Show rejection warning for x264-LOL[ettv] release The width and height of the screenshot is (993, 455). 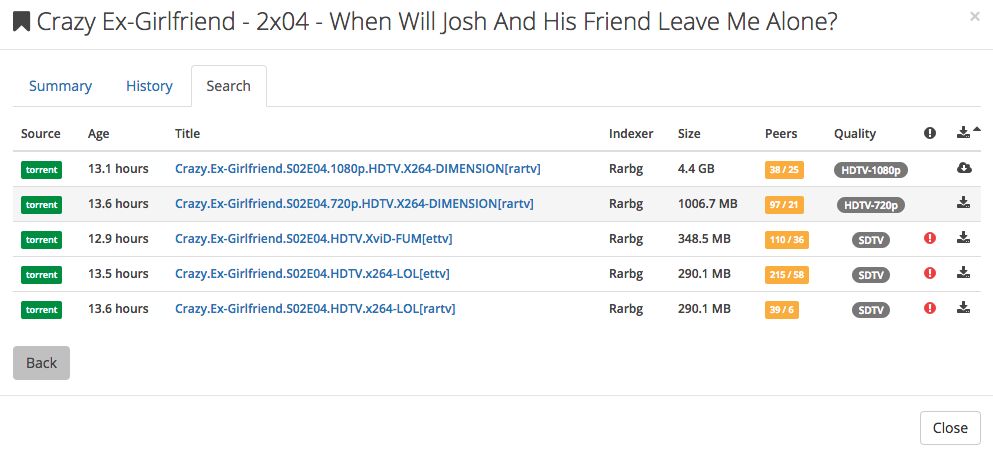930,273
